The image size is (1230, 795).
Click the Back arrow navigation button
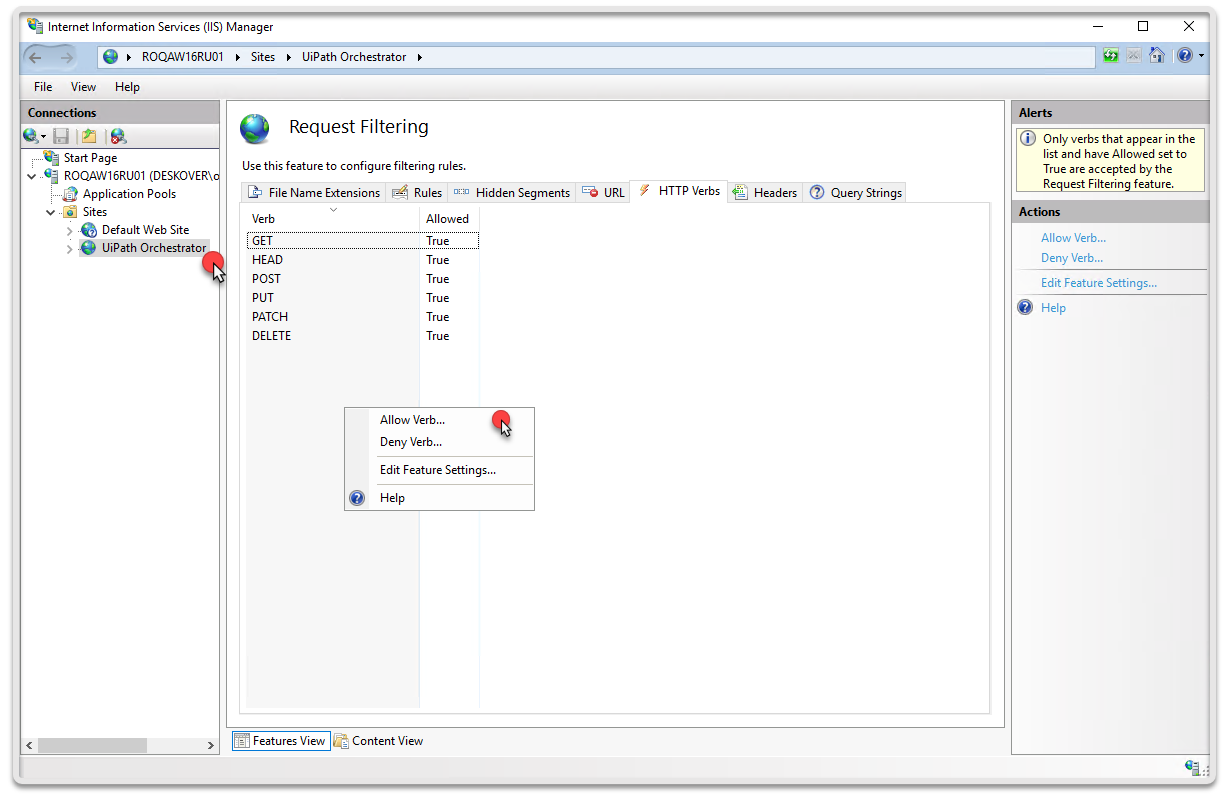[x=36, y=57]
